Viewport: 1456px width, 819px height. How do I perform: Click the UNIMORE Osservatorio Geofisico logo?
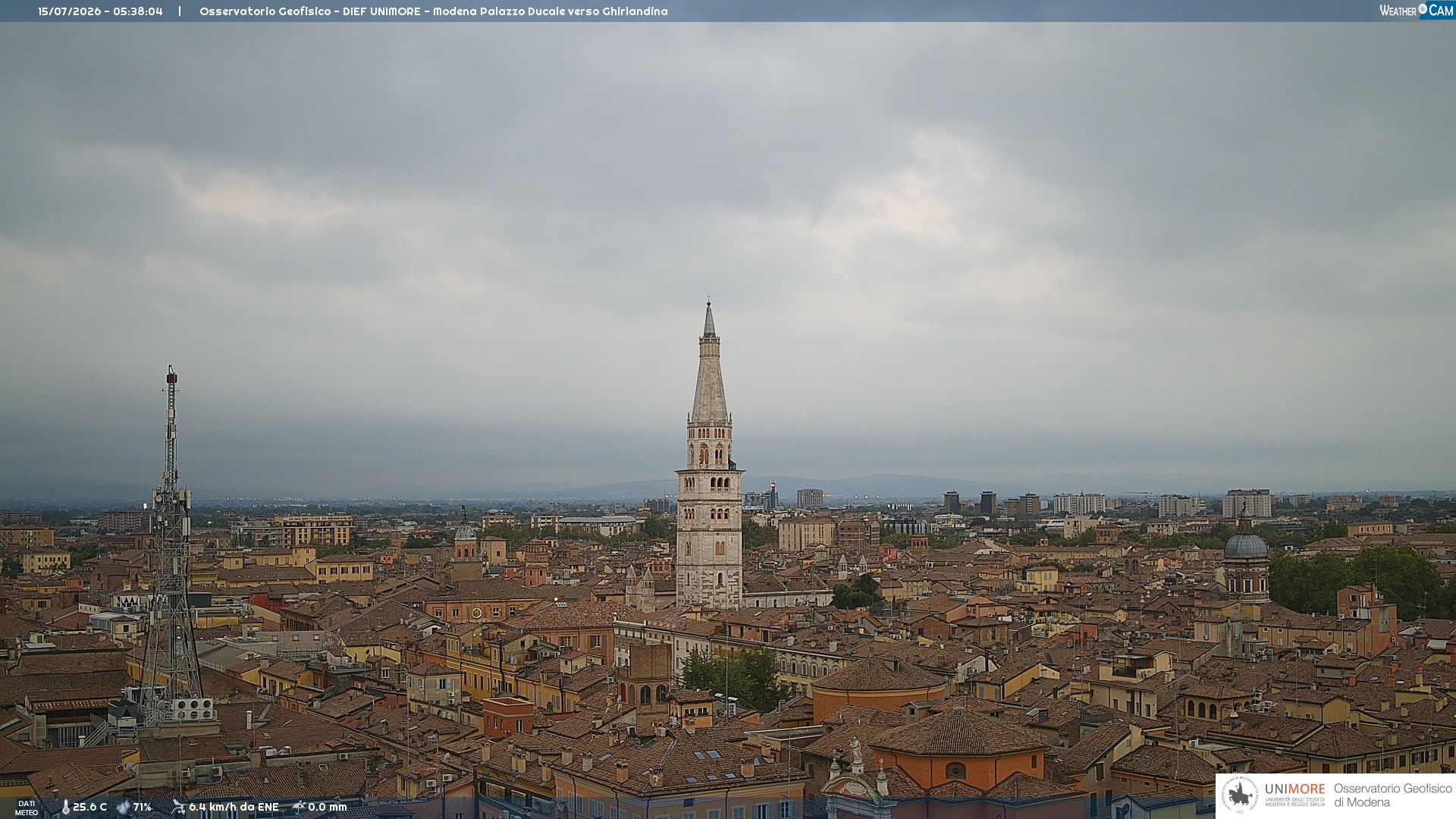tap(1335, 795)
